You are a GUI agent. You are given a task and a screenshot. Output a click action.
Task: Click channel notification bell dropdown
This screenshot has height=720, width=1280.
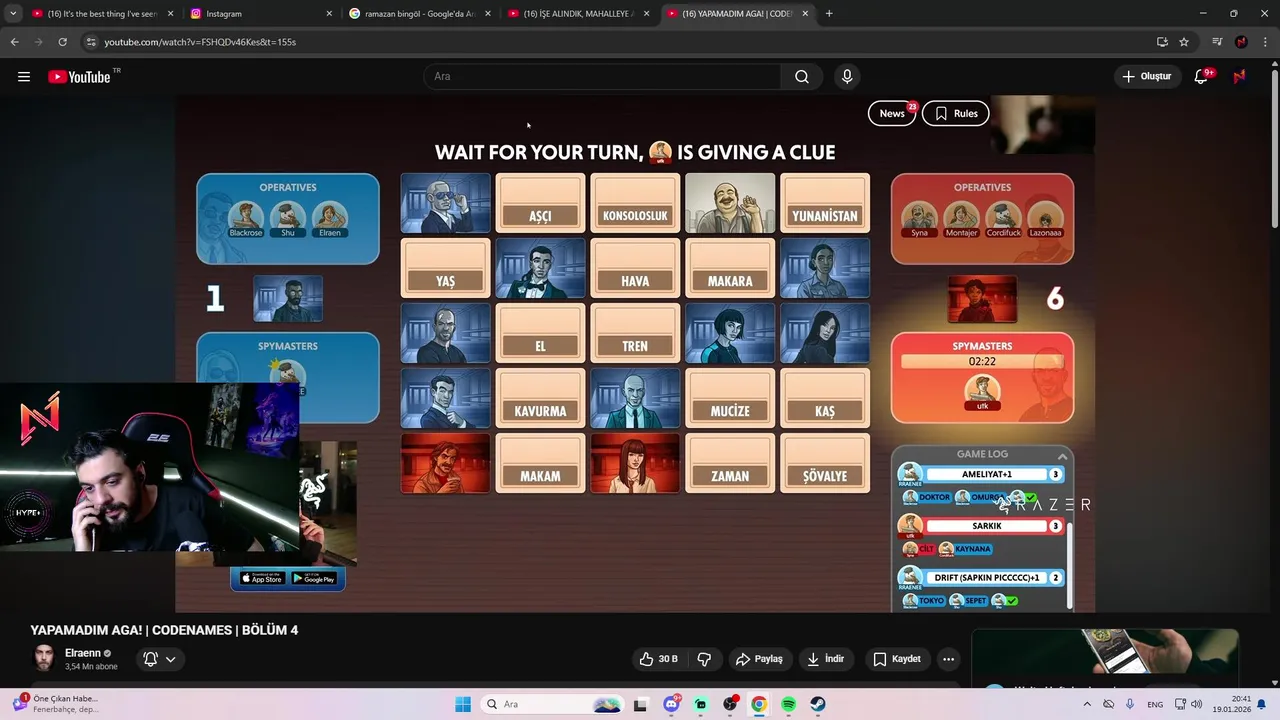(x=160, y=659)
